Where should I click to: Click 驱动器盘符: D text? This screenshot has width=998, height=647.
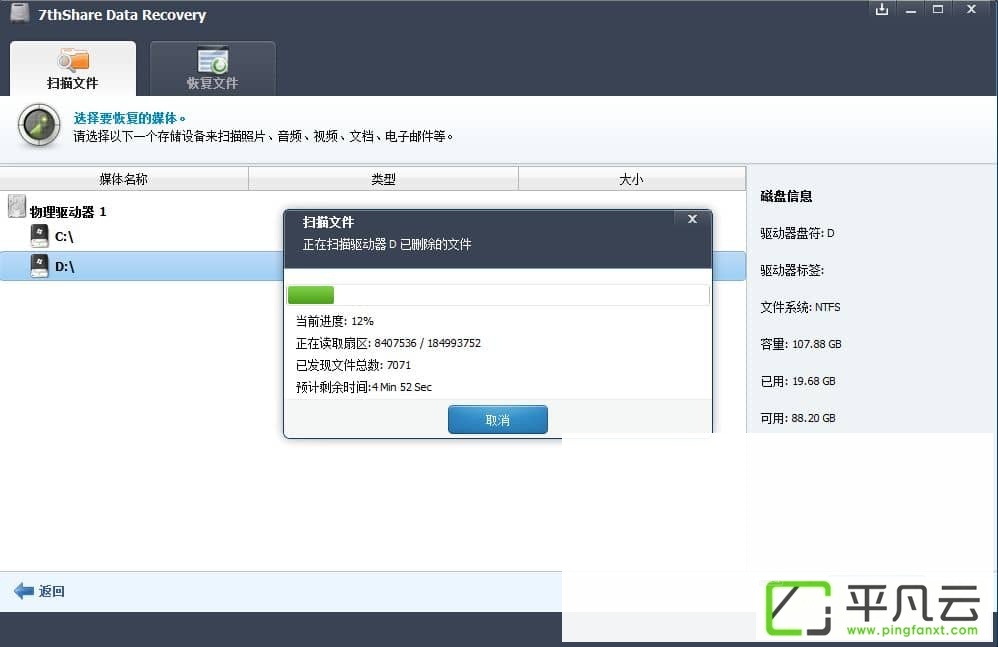tap(797, 233)
